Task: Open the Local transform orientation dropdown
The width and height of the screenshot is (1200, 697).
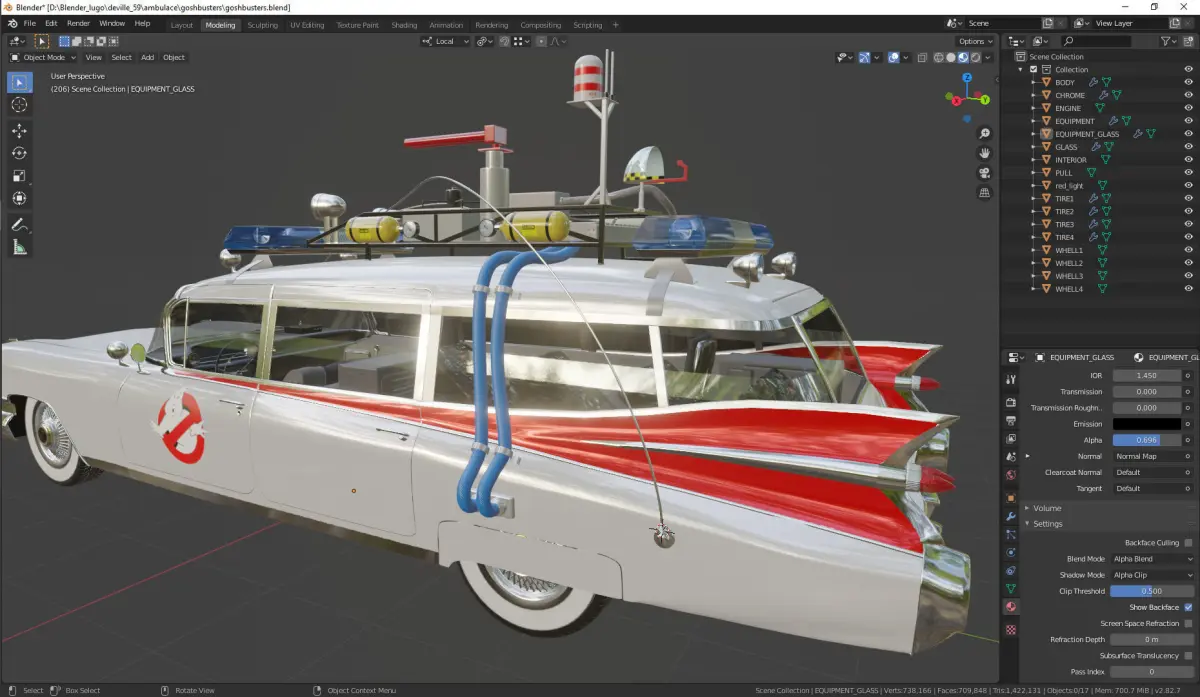Action: 445,41
